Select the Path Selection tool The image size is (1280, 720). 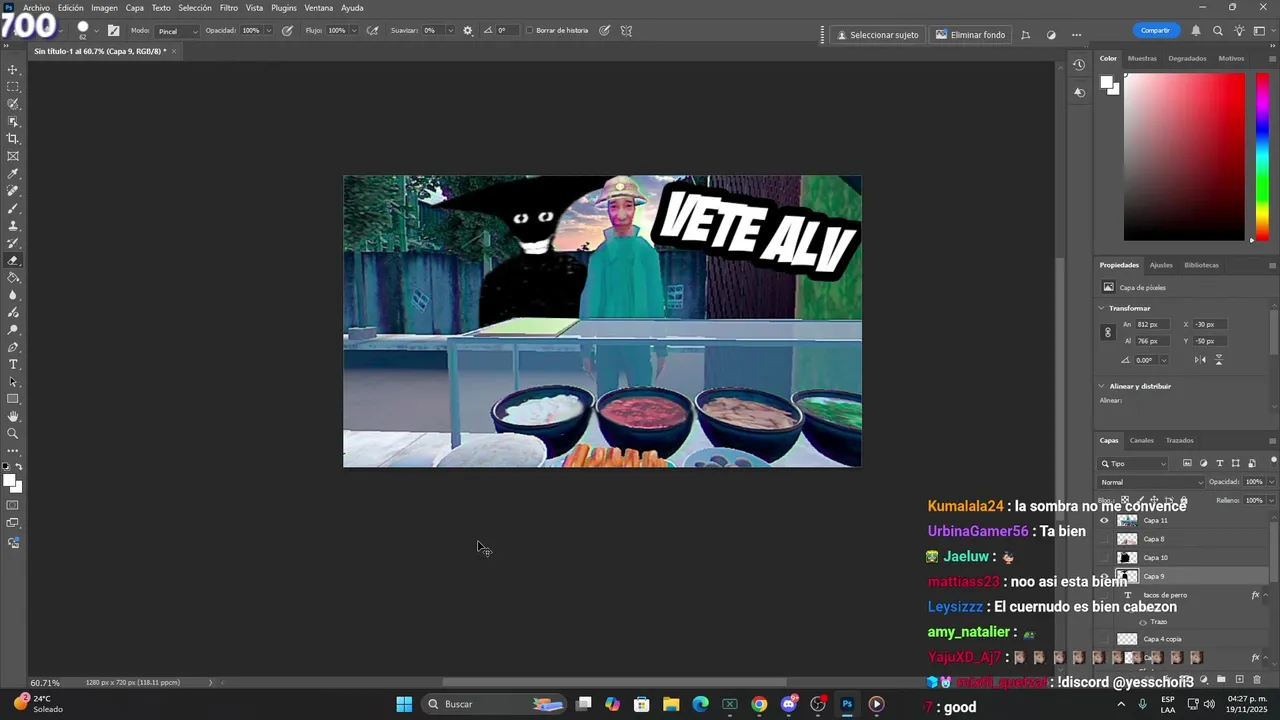(x=13, y=382)
